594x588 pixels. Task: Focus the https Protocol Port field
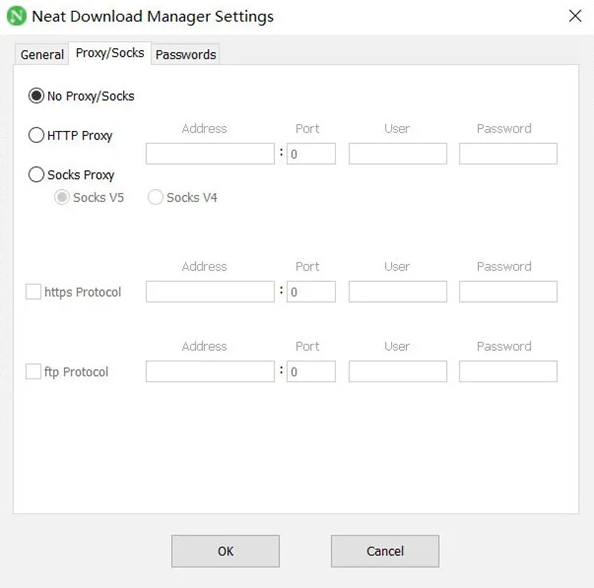tap(311, 292)
